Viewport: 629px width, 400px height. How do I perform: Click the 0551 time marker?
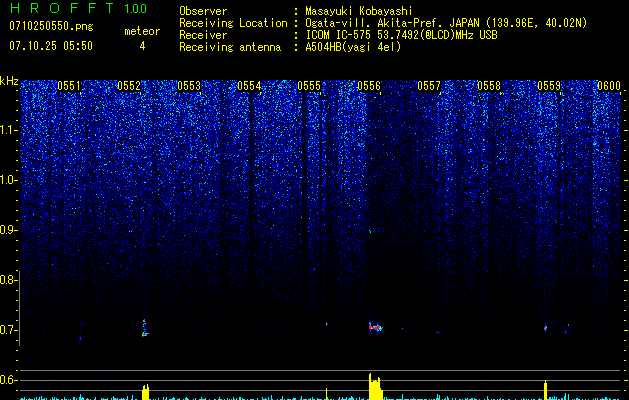(x=69, y=86)
